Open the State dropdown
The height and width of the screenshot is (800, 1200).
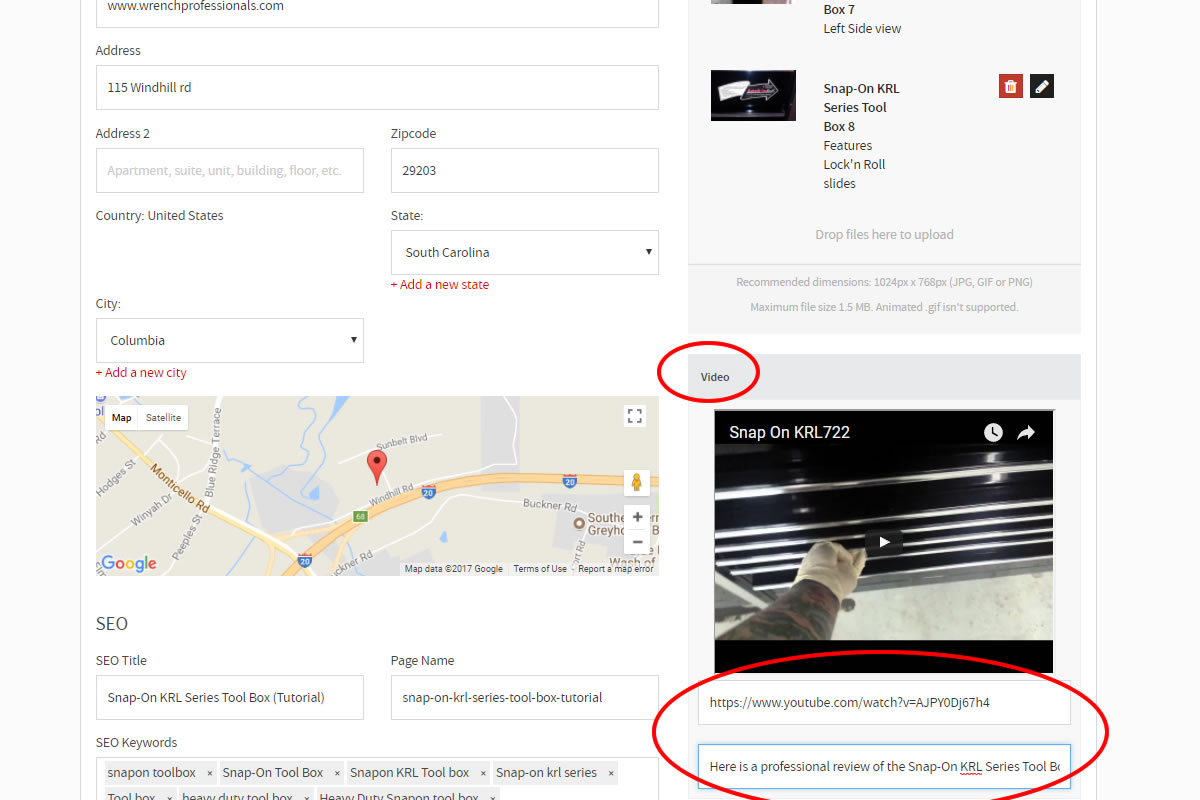pos(525,252)
